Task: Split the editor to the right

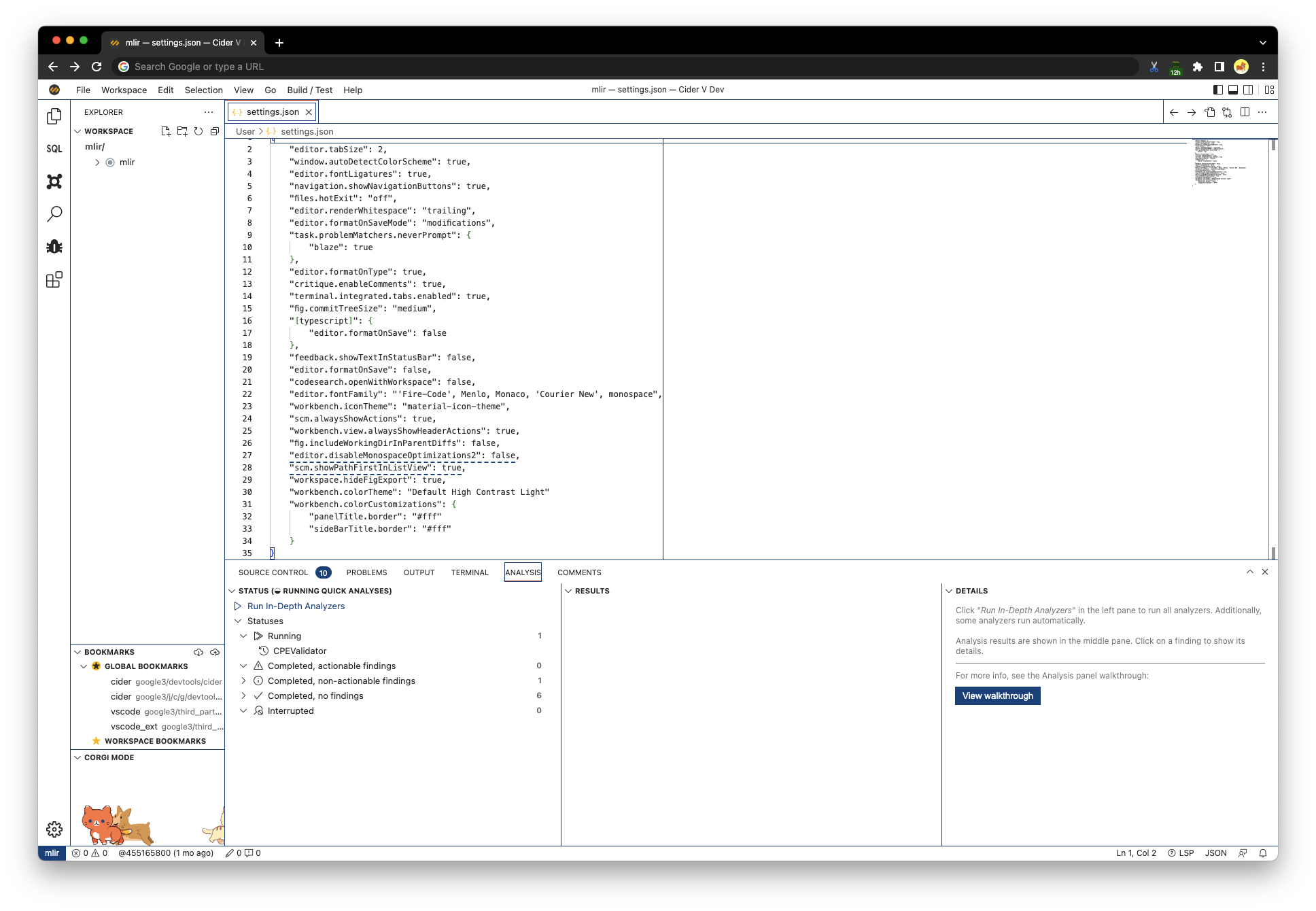Action: coord(1245,111)
